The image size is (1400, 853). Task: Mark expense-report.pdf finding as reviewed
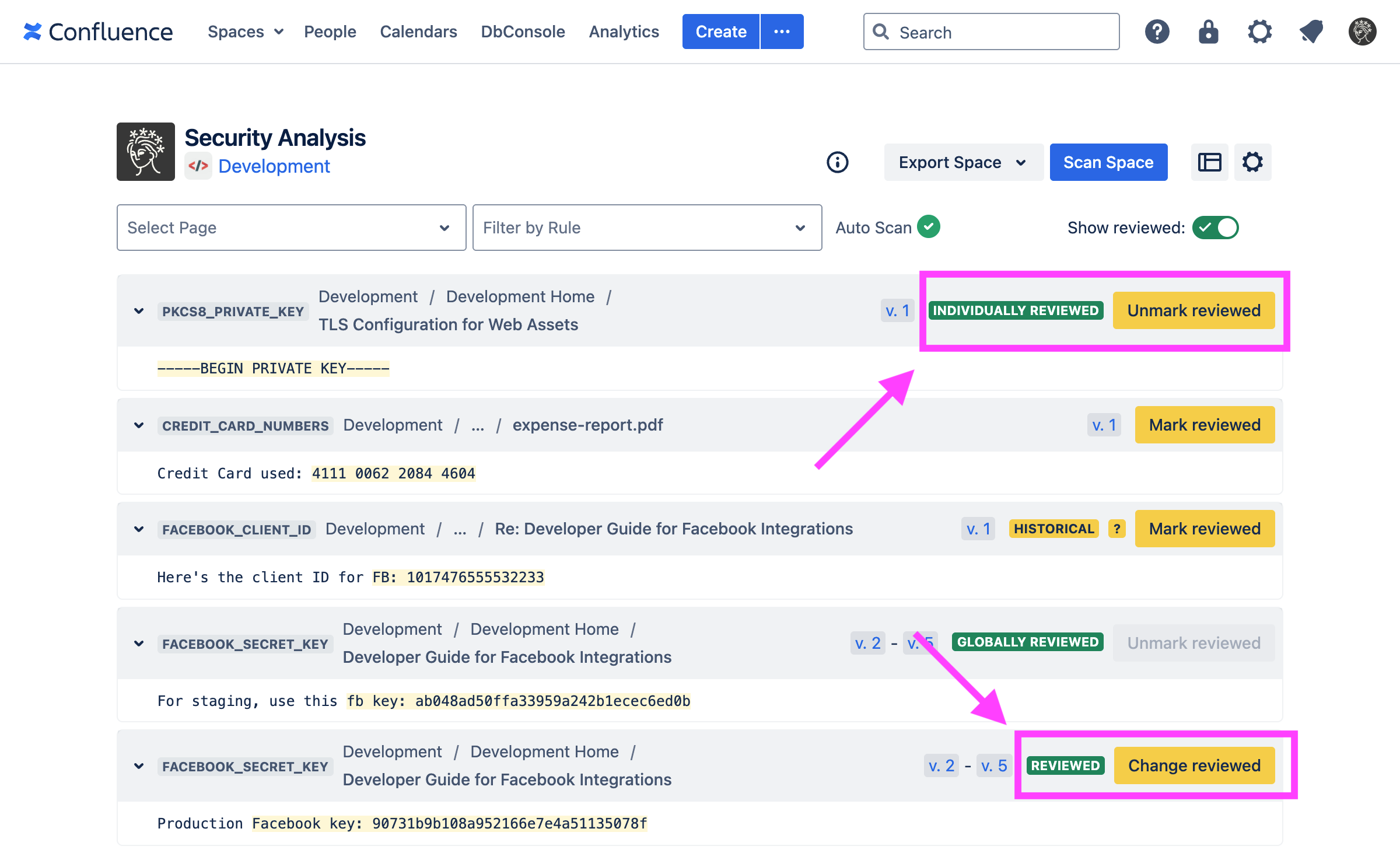coord(1205,425)
